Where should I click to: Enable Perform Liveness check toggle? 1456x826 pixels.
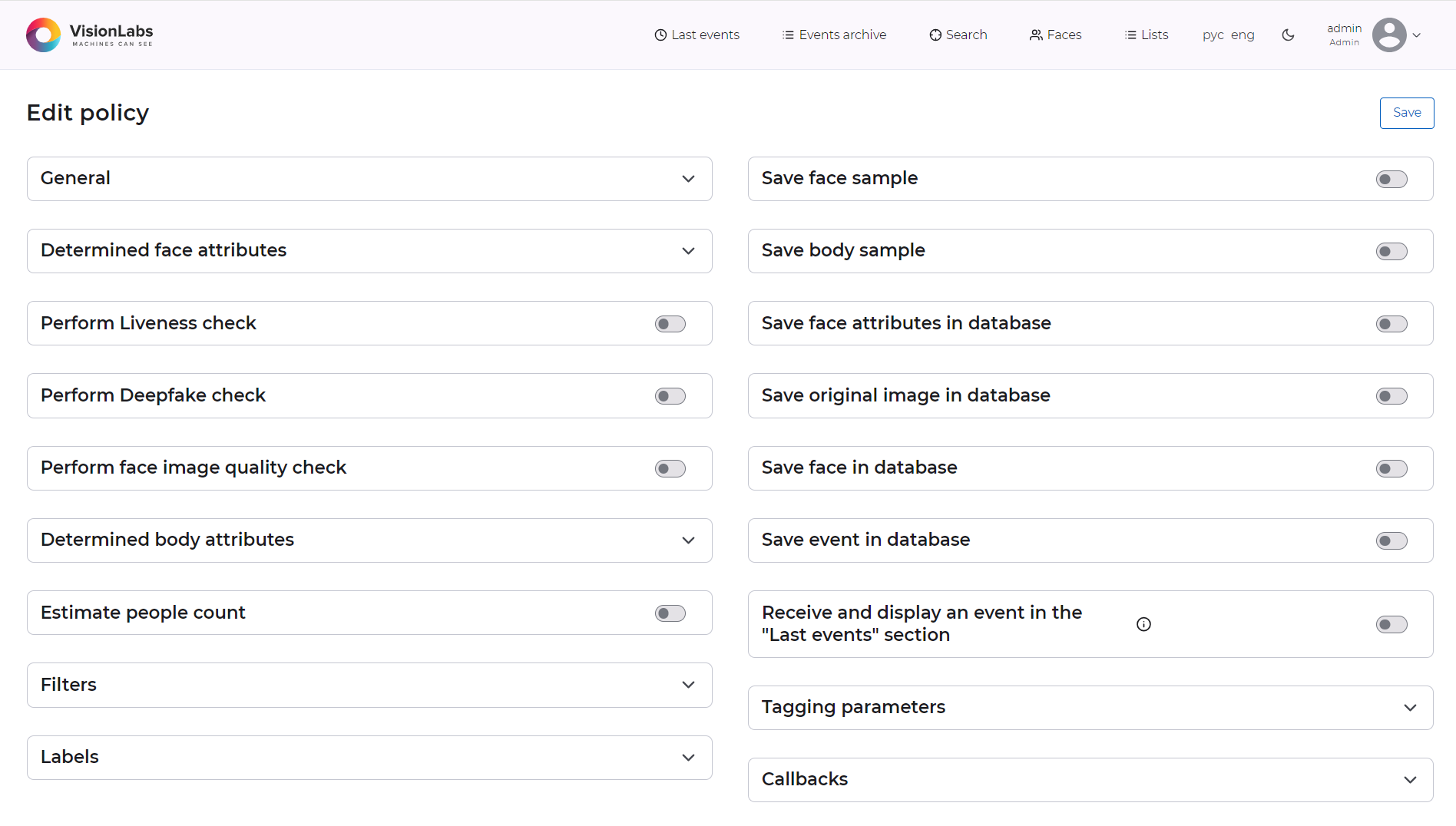click(x=670, y=324)
